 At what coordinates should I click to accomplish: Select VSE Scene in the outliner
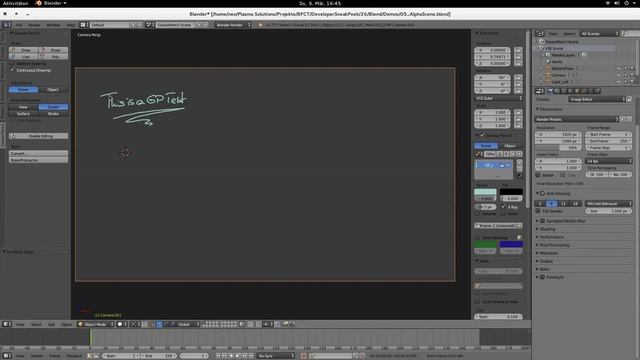coord(554,48)
